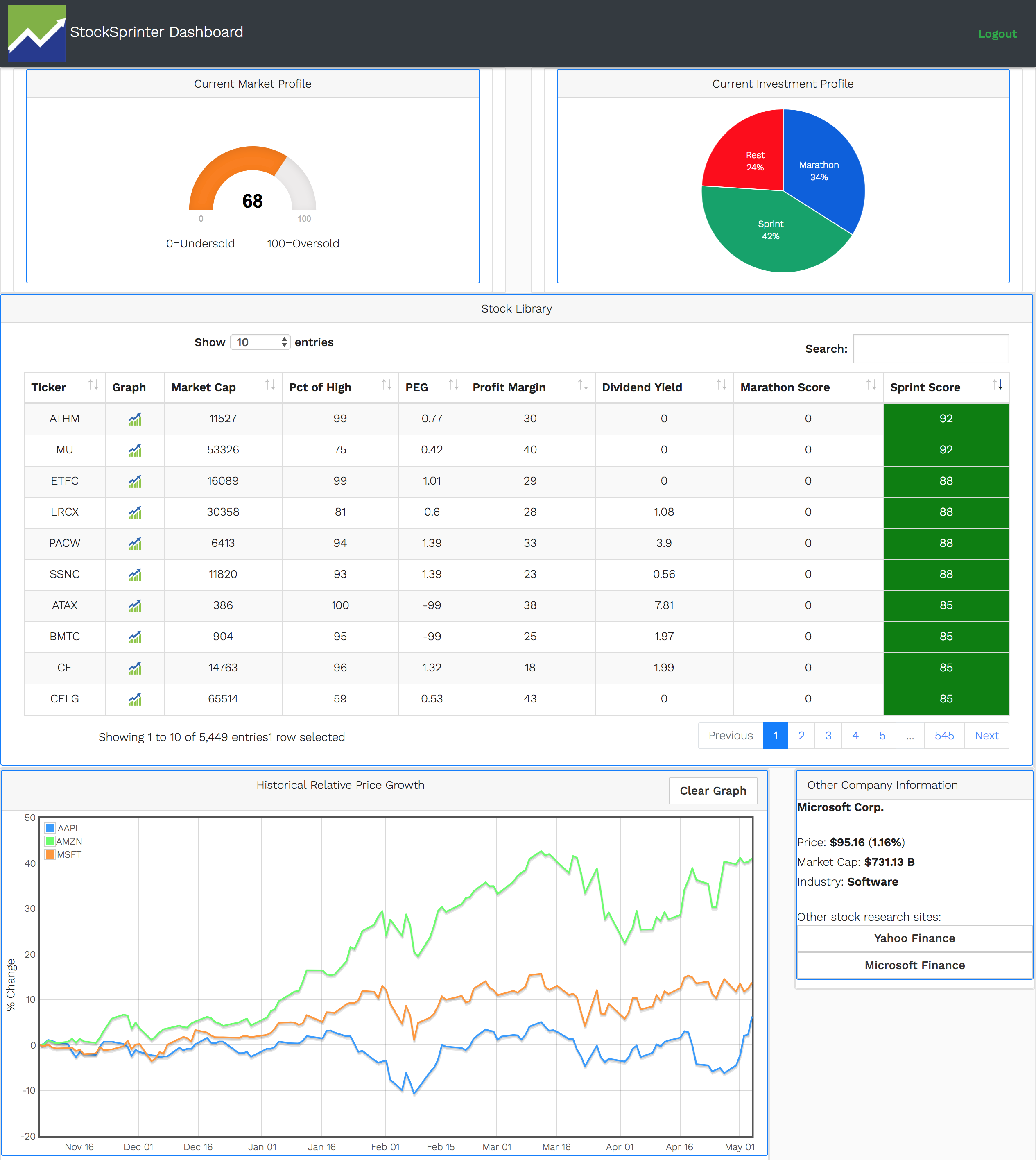Click inside the Search field
The image size is (1036, 1160).
pos(931,348)
